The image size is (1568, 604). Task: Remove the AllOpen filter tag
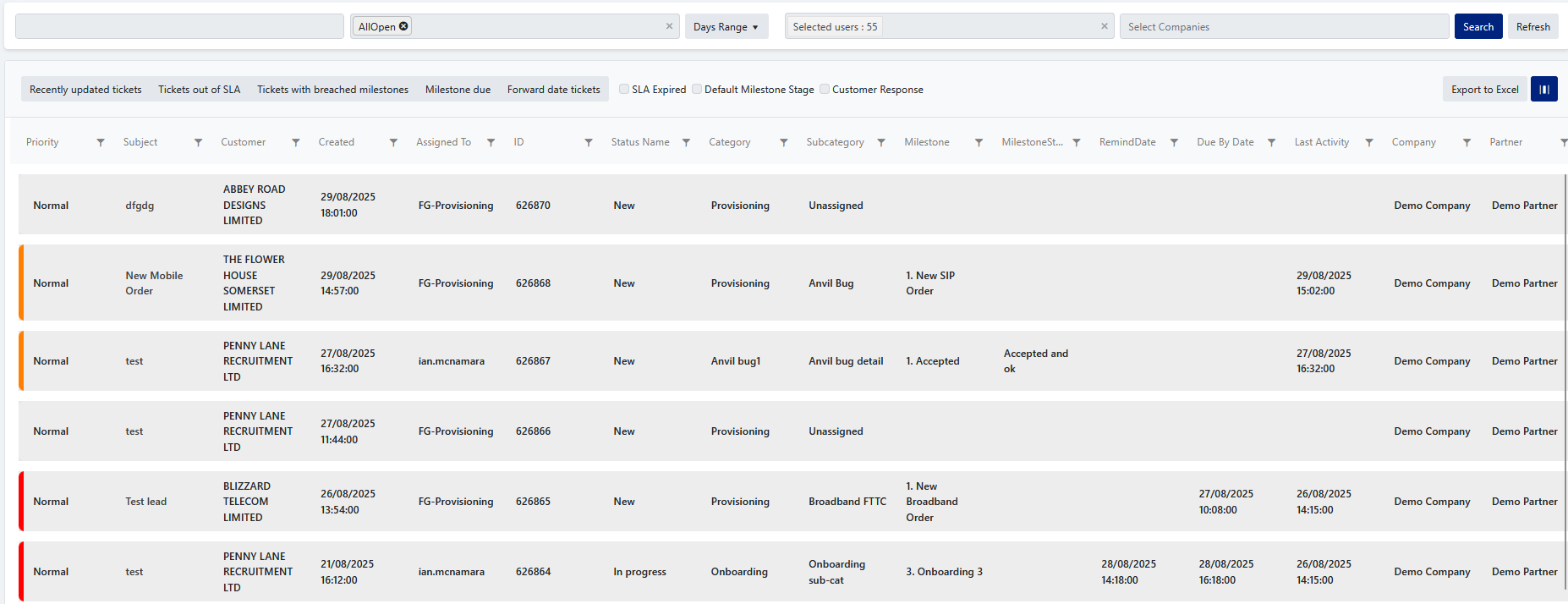point(404,26)
